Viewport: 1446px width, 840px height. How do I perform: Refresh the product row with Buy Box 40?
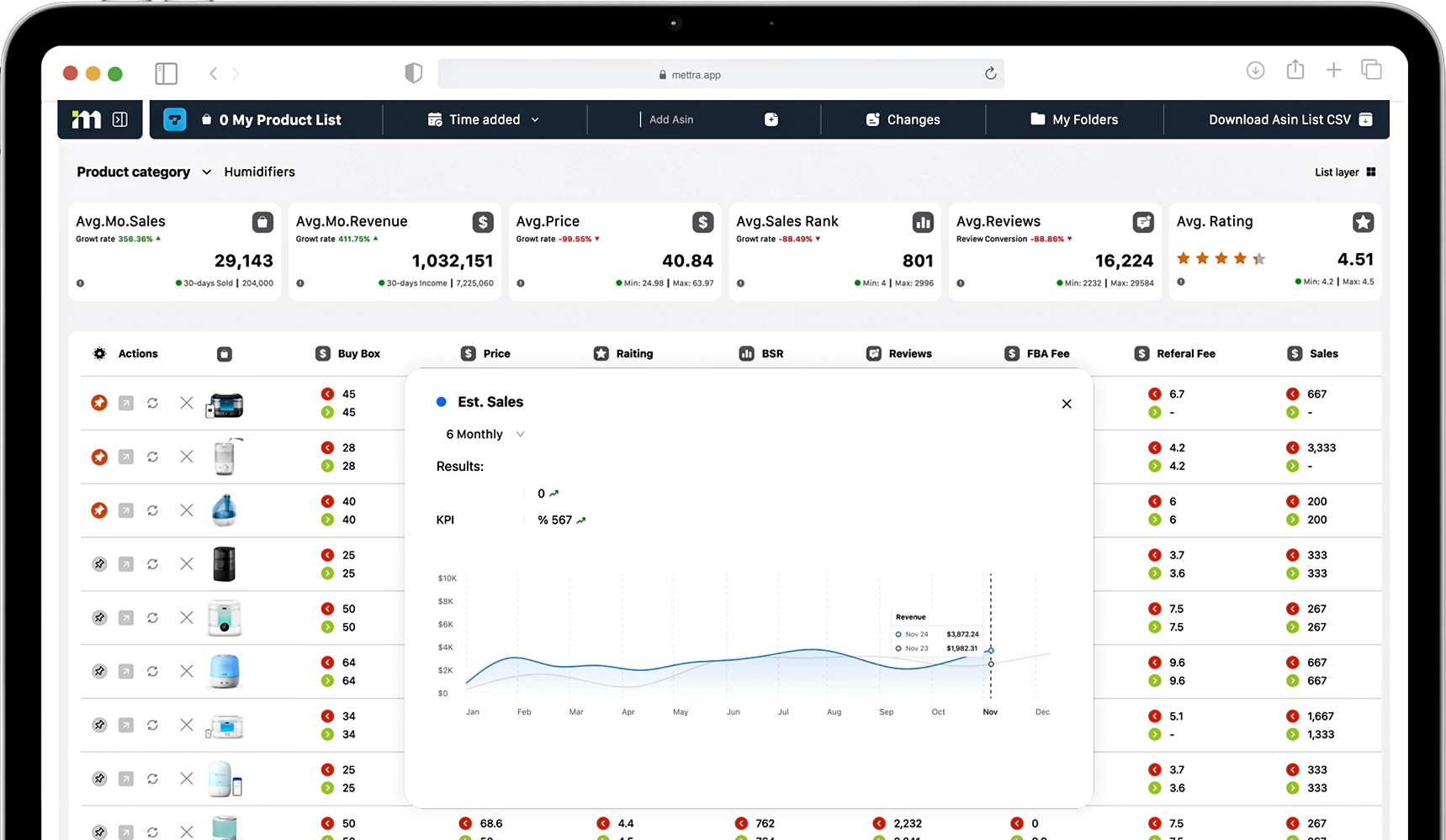coord(152,510)
